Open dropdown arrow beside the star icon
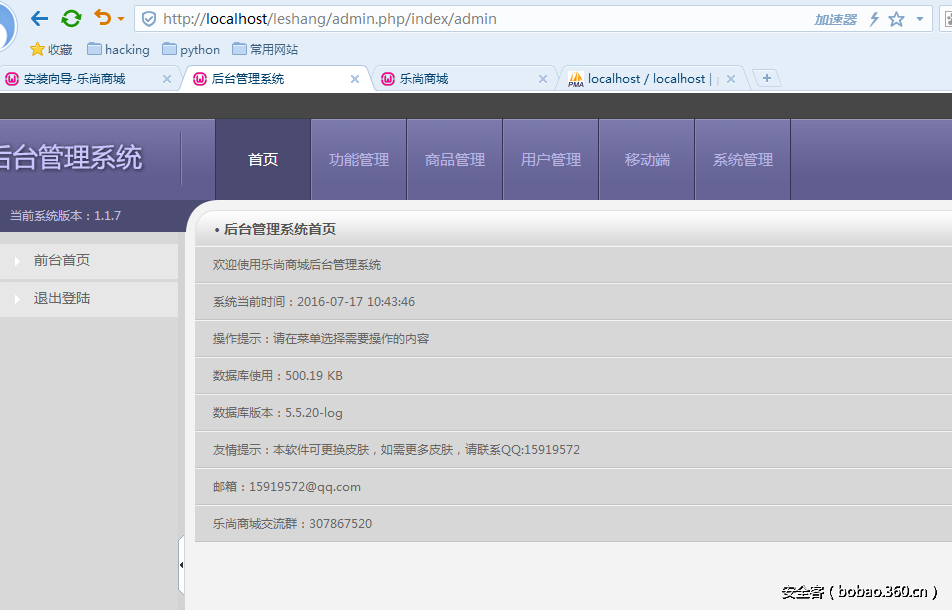952x610 pixels. click(x=919, y=19)
